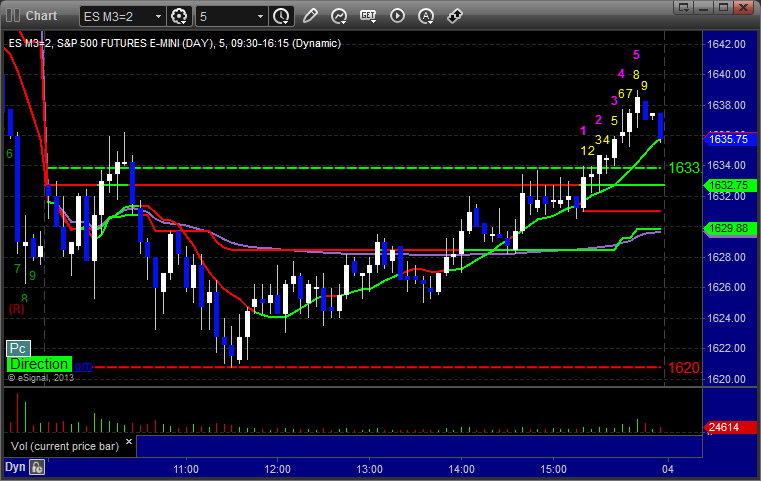Click the chart window grip icon beside Chart

(13, 16)
